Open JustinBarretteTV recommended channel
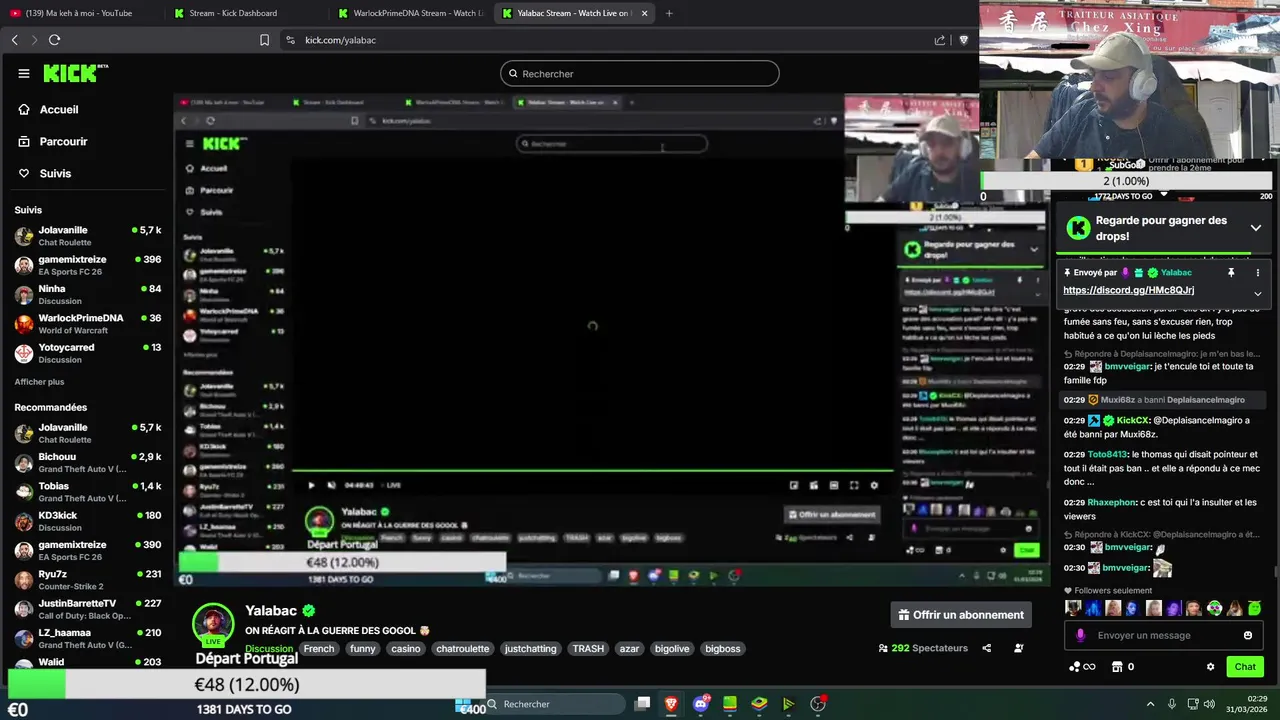1280x720 pixels. click(x=88, y=609)
